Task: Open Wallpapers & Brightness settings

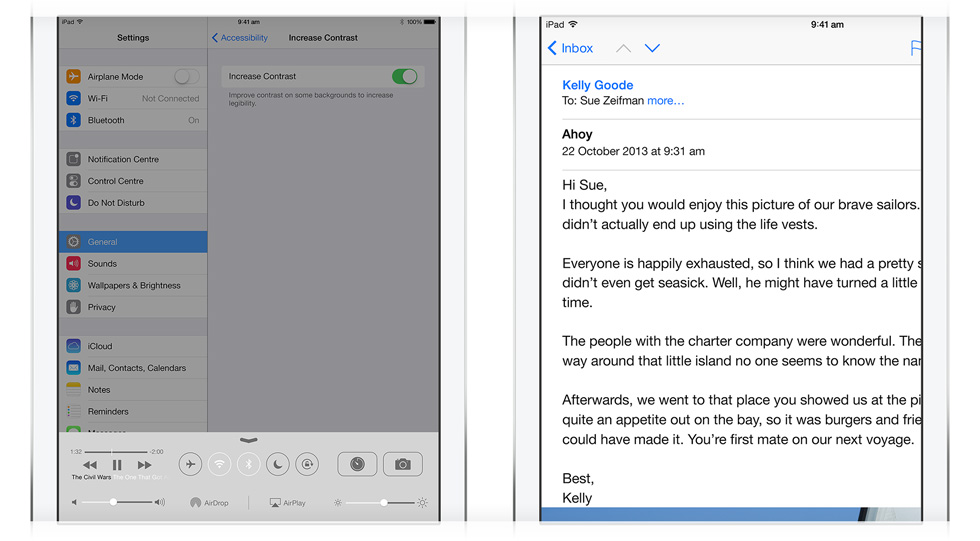Action: [133, 286]
